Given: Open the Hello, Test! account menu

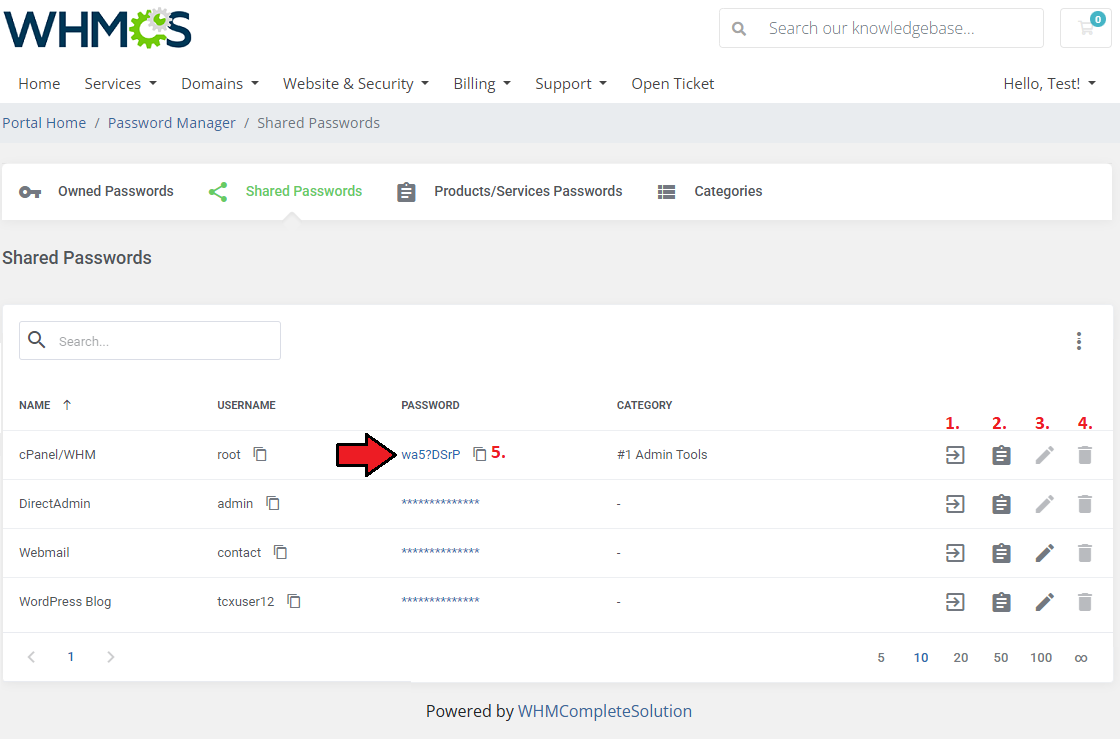Looking at the screenshot, I should (x=1049, y=84).
